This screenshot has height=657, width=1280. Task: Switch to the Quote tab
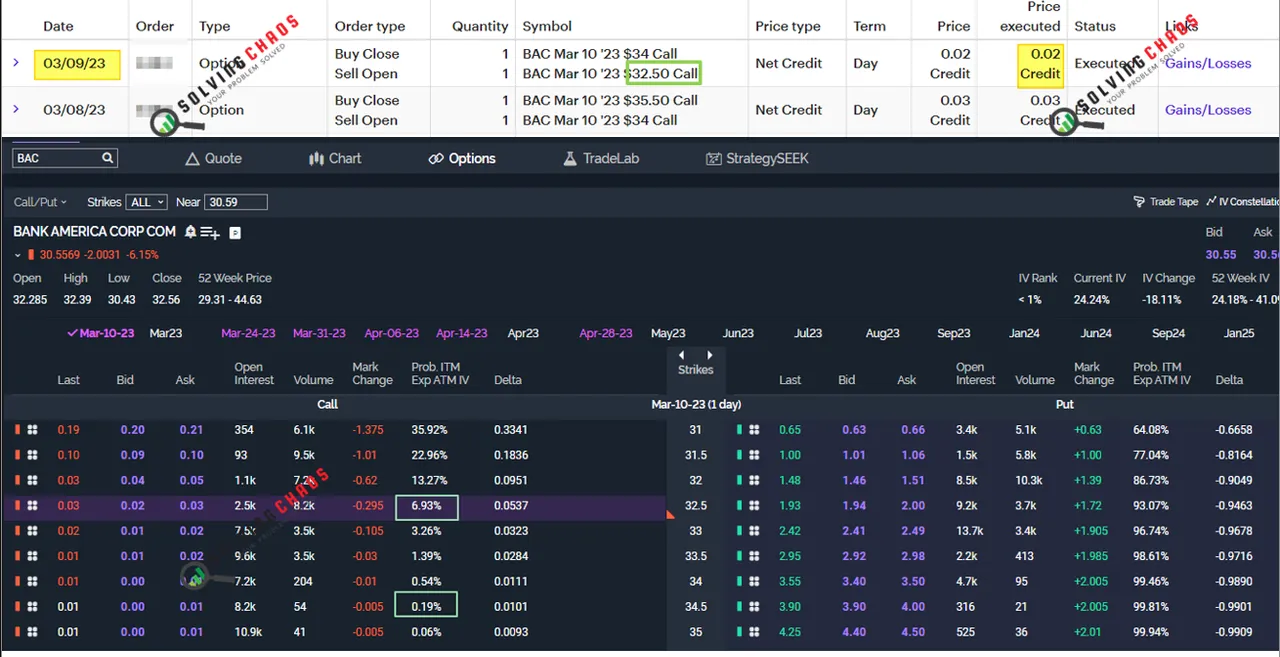pos(214,158)
